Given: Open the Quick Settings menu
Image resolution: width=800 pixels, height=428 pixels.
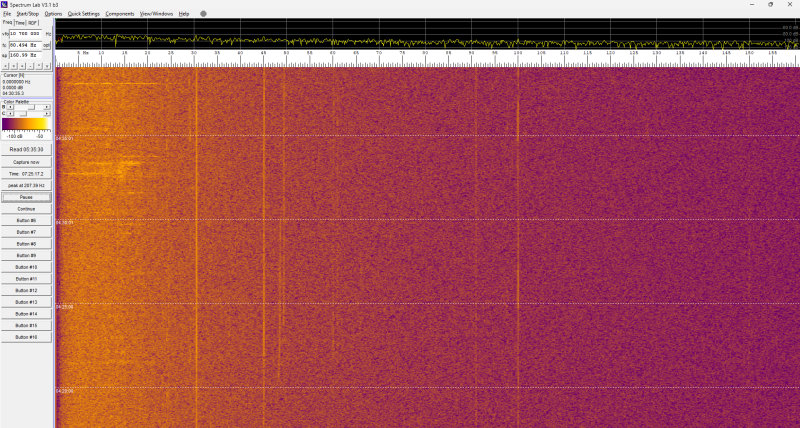Looking at the screenshot, I should click(x=84, y=14).
